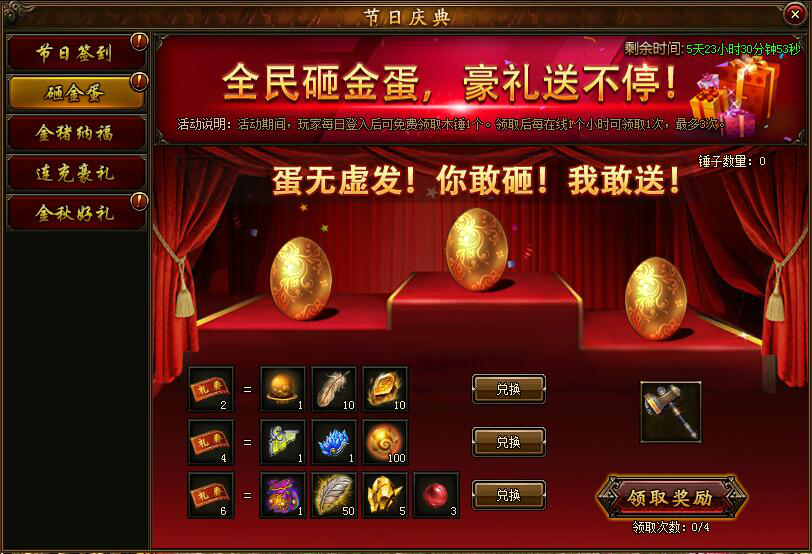Screen dimensions: 812x554
Task: Click 兑换 for the 6-ticket row
Action: 509,495
